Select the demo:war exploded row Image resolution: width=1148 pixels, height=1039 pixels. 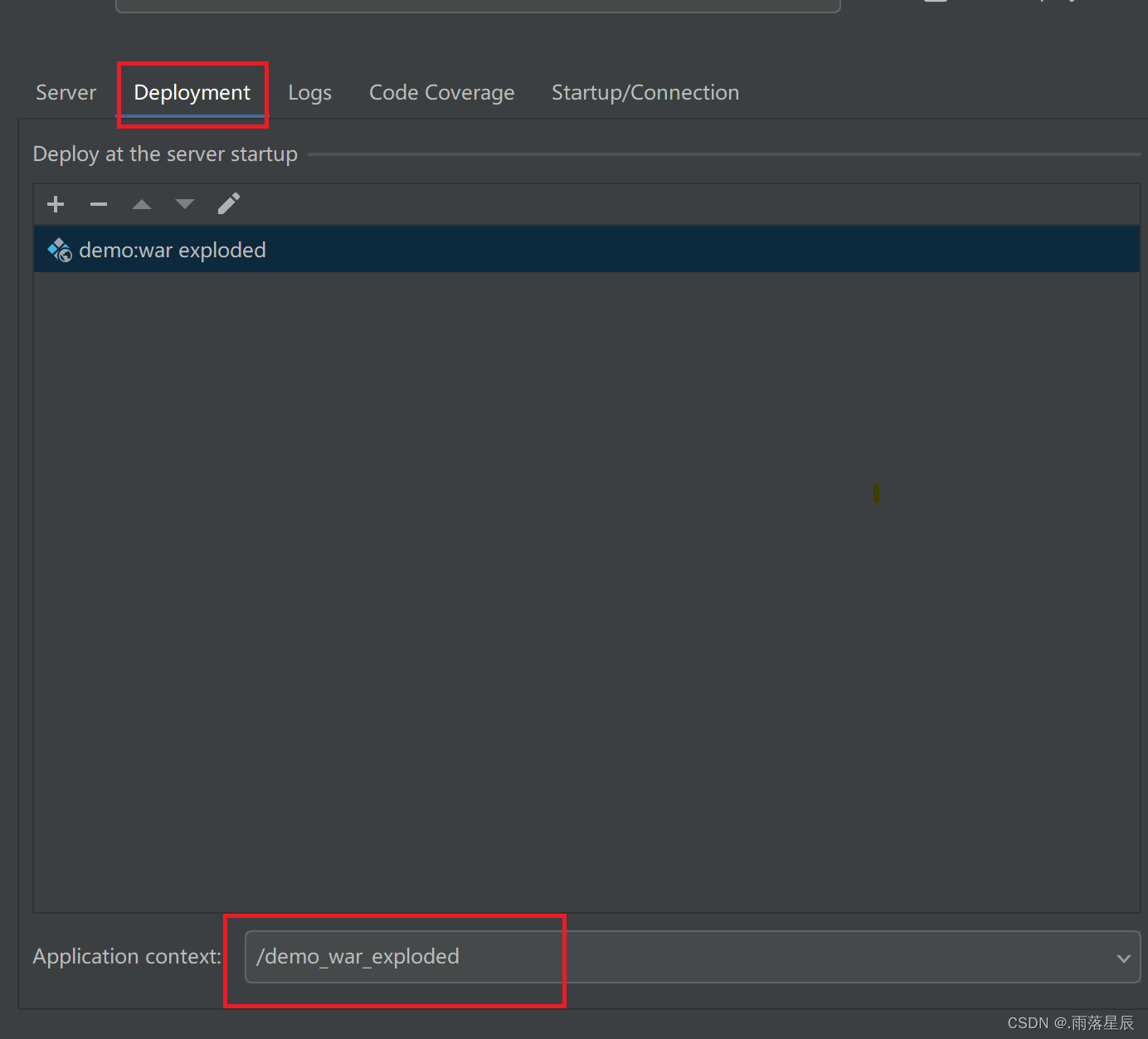pos(586,250)
